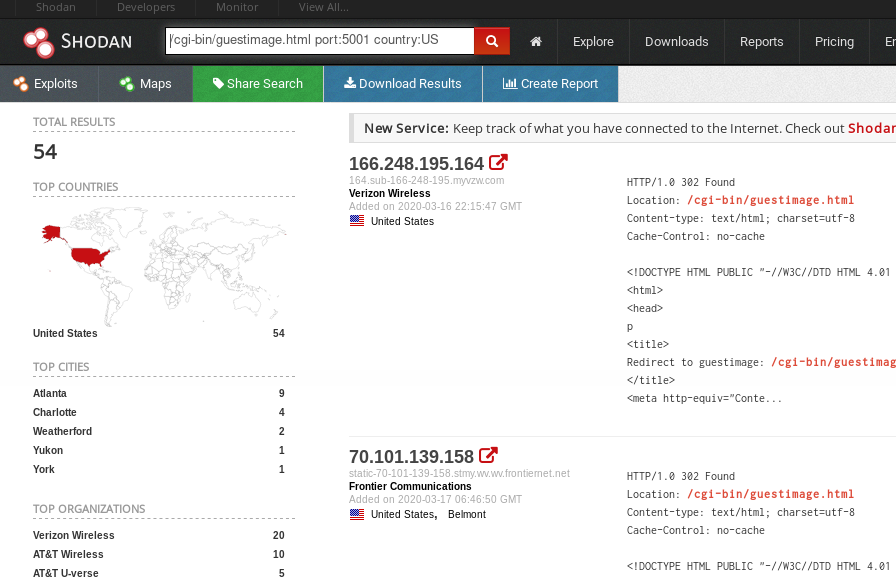Screen dimensions: 896x580
Task: Click the Exploits icon in toolbar
Action: [x=21, y=84]
